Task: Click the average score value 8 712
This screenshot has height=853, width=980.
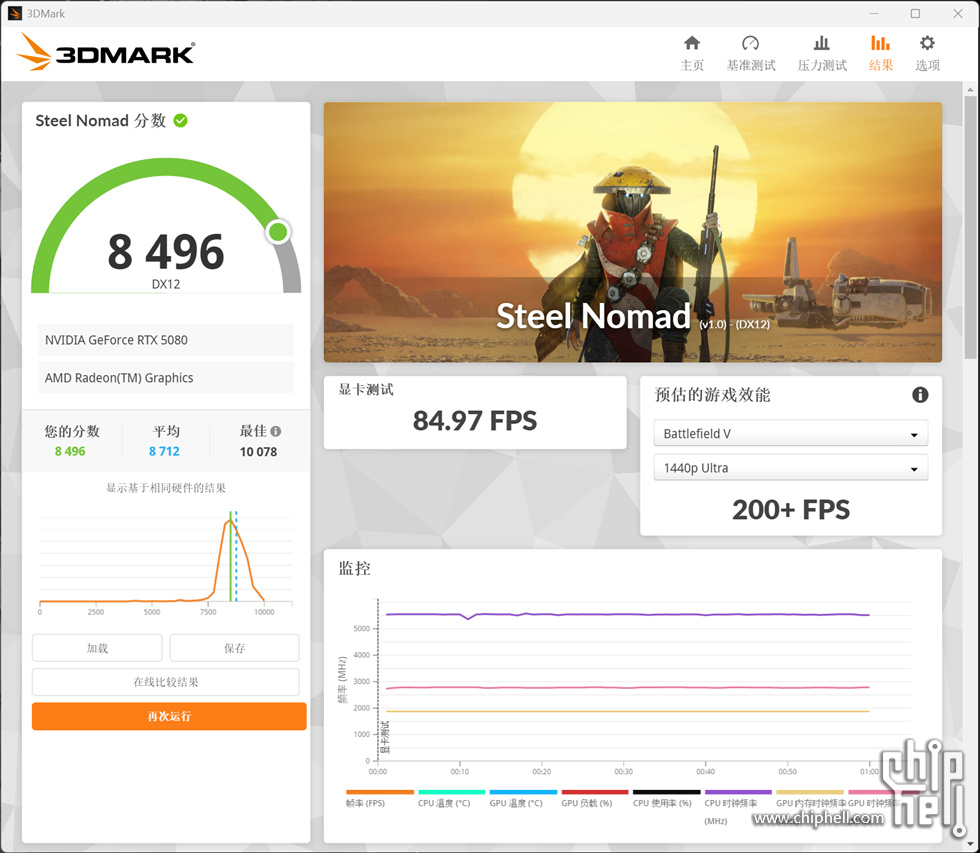Action: [164, 451]
